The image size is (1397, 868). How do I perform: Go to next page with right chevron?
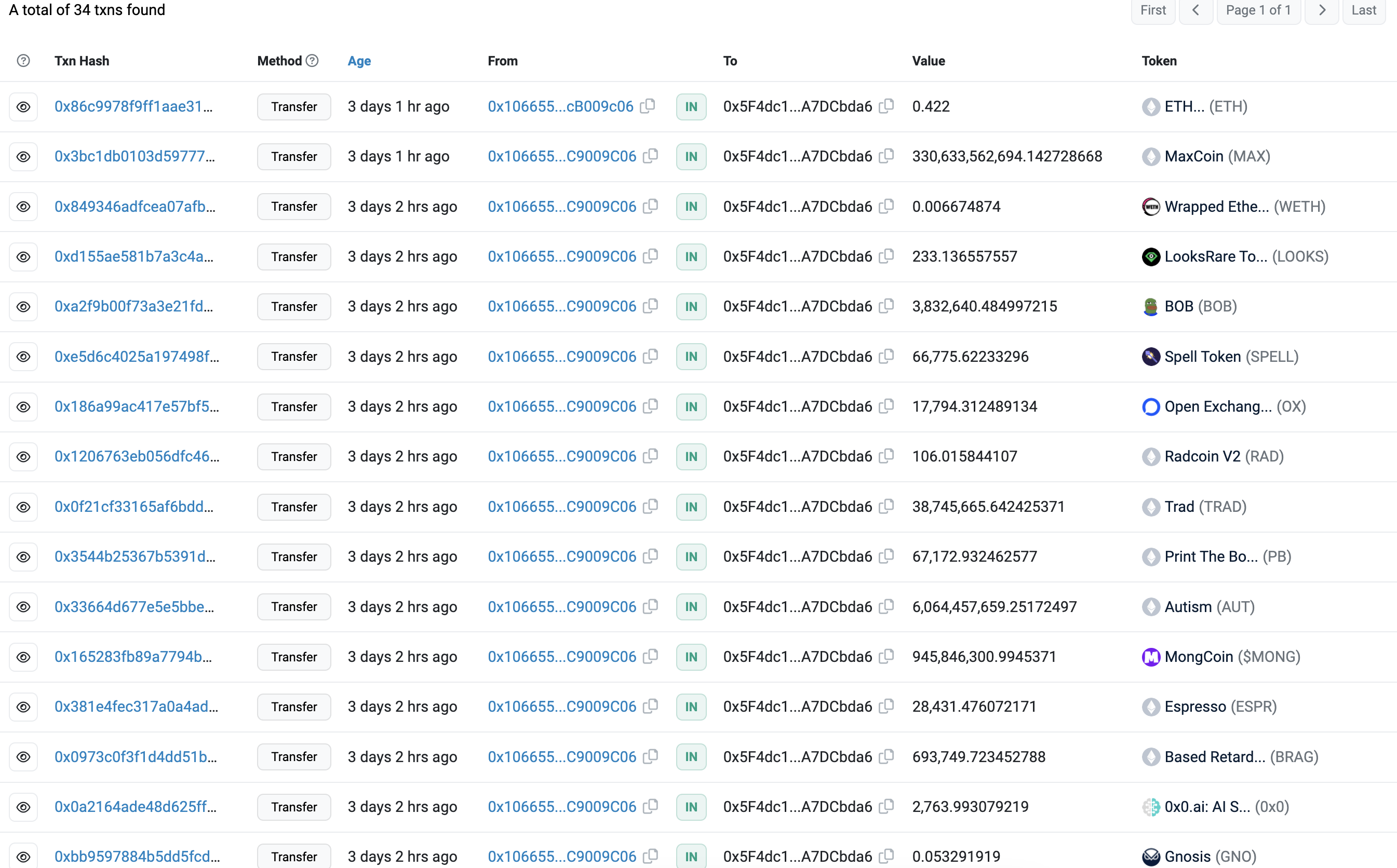(x=1322, y=10)
